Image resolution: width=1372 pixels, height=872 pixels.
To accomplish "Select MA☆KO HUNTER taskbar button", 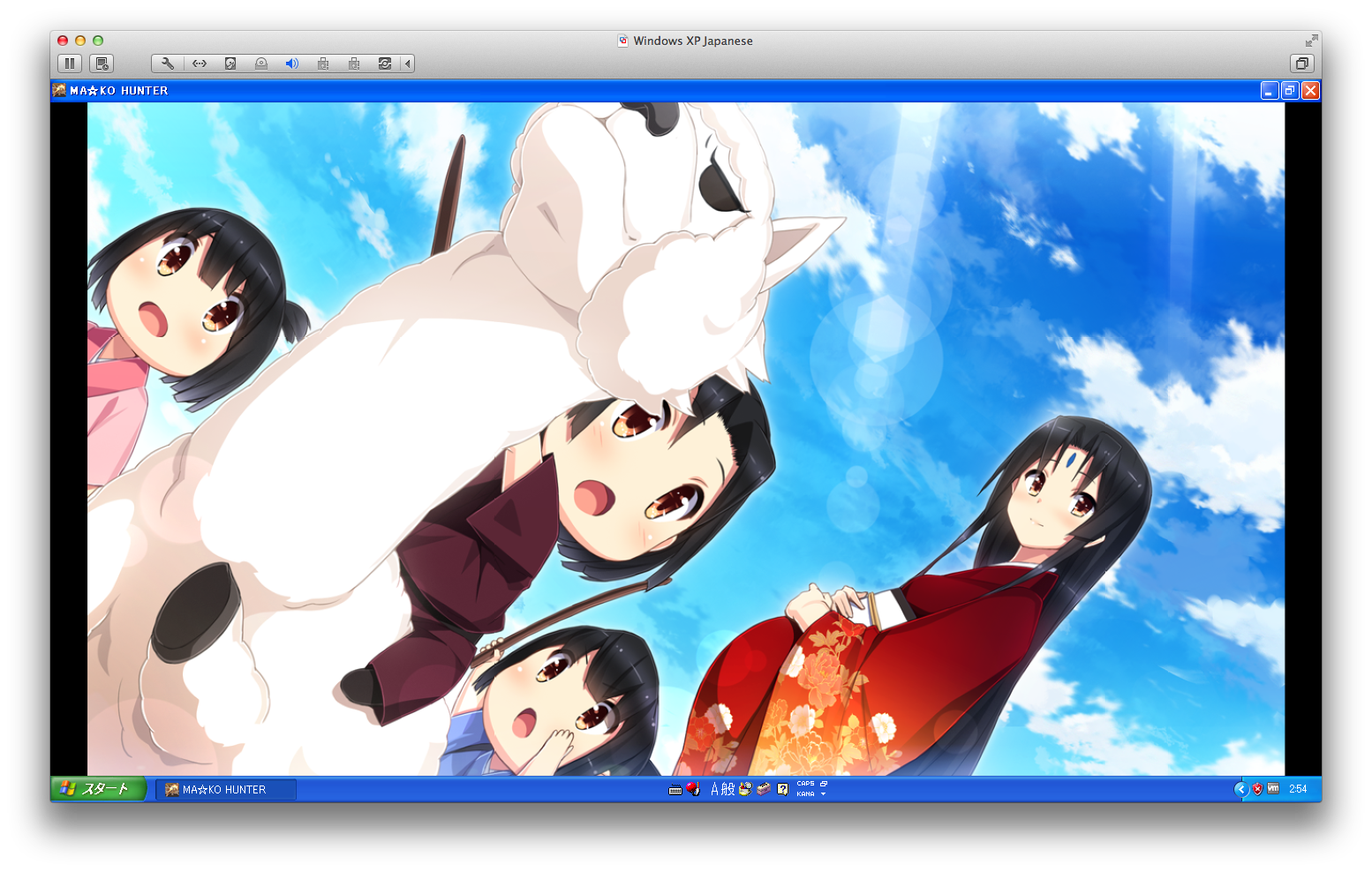I will pyautogui.click(x=226, y=790).
